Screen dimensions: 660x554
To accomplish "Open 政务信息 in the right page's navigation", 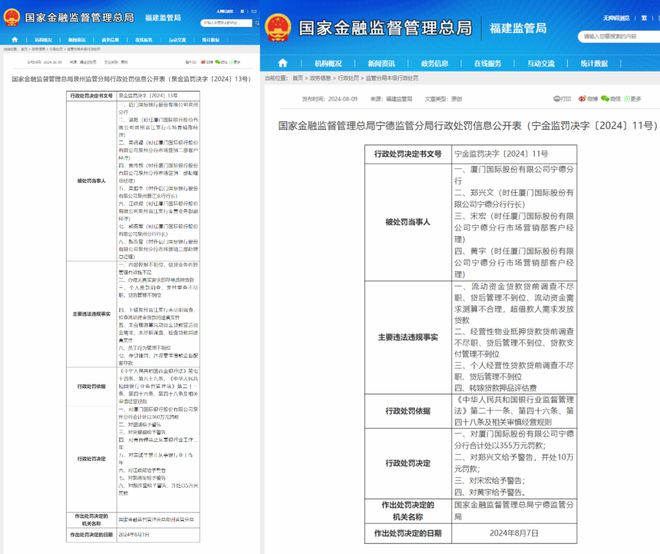I will [x=434, y=64].
